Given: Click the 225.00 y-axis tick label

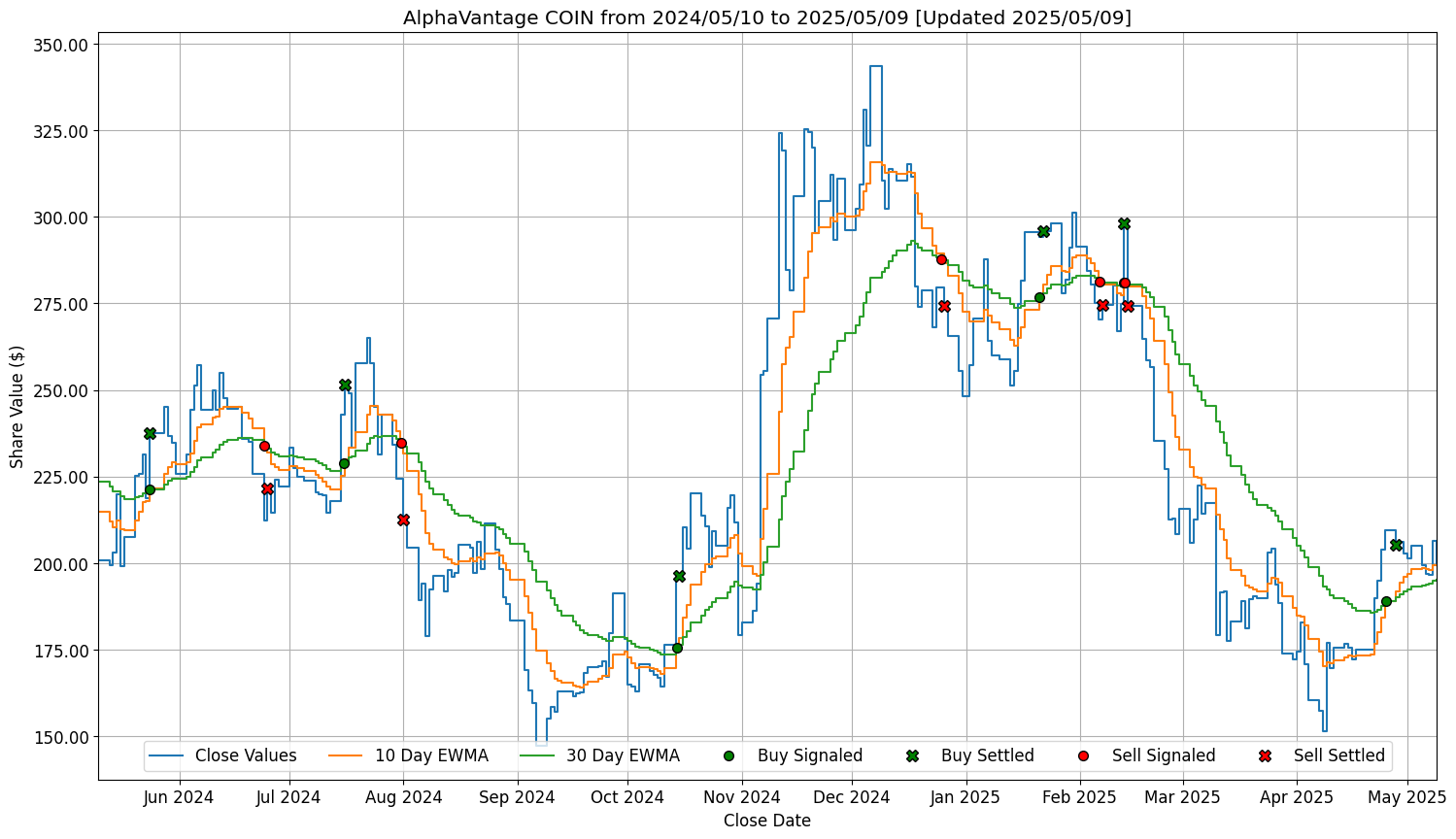Looking at the screenshot, I should pos(62,477).
